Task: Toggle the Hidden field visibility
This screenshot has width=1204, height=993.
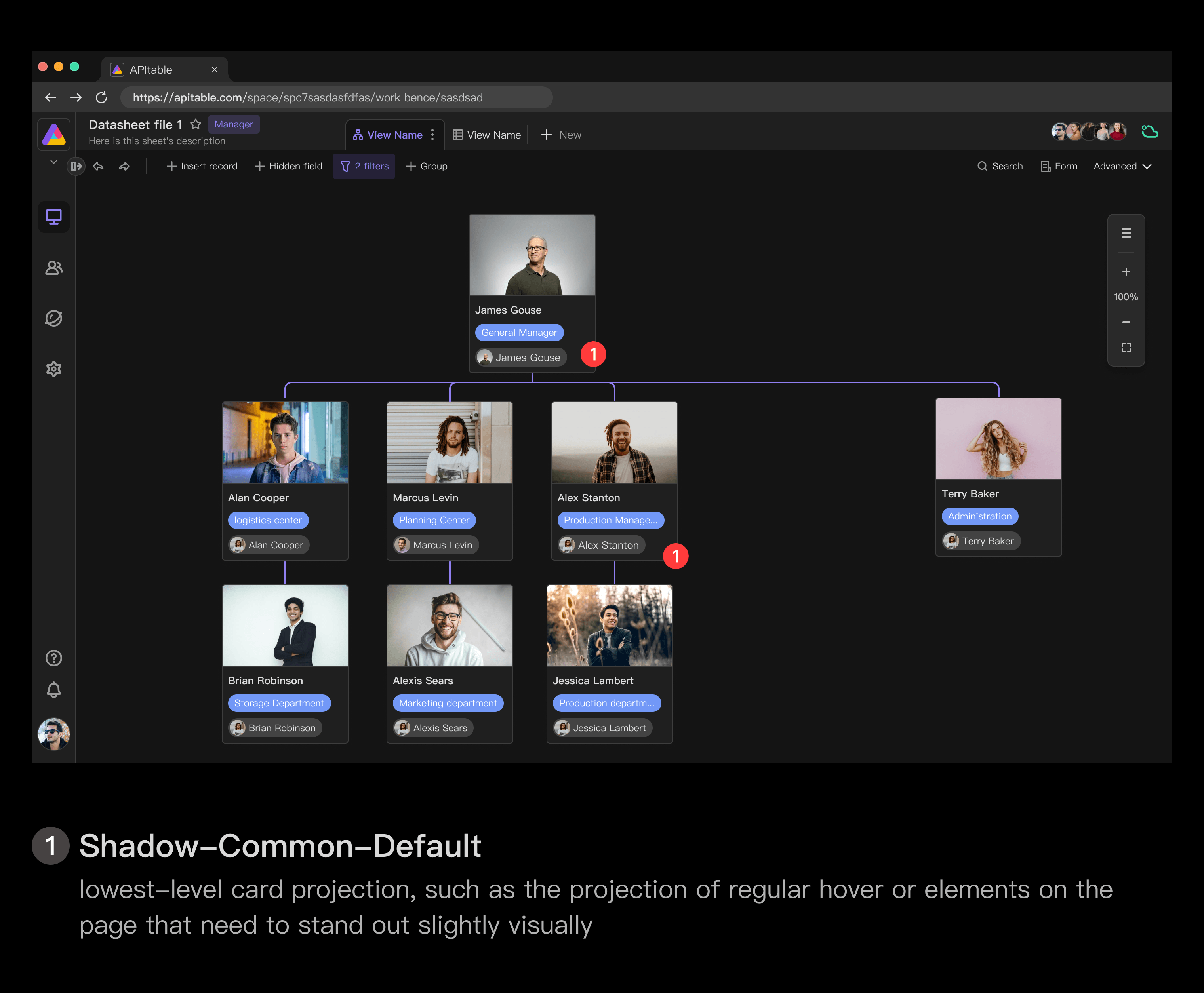Action: coord(289,166)
